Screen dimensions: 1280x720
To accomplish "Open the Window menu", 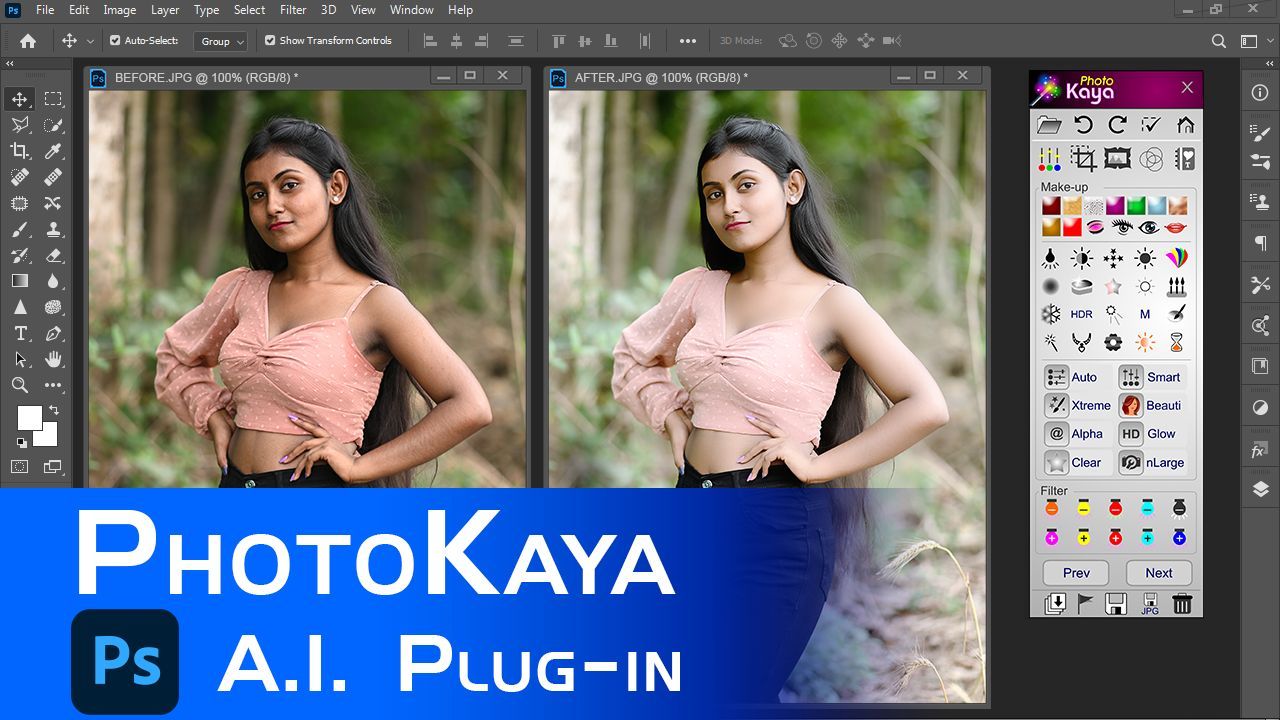I will pos(412,10).
